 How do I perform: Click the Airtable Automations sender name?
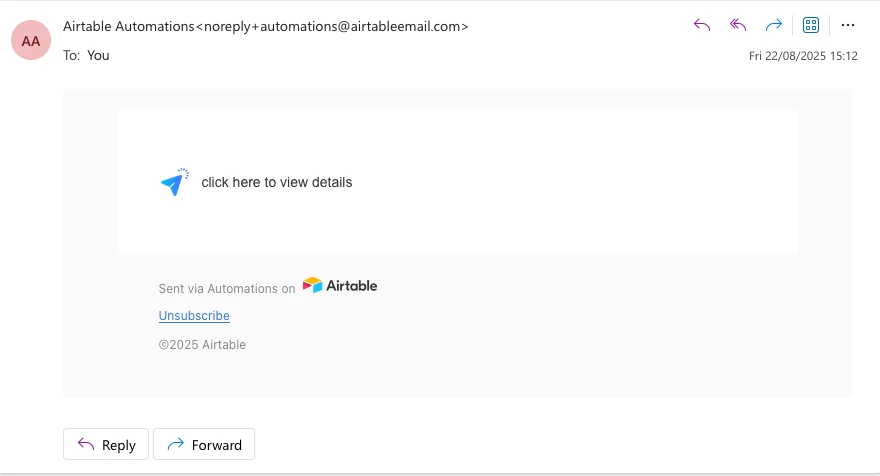pyautogui.click(x=129, y=26)
